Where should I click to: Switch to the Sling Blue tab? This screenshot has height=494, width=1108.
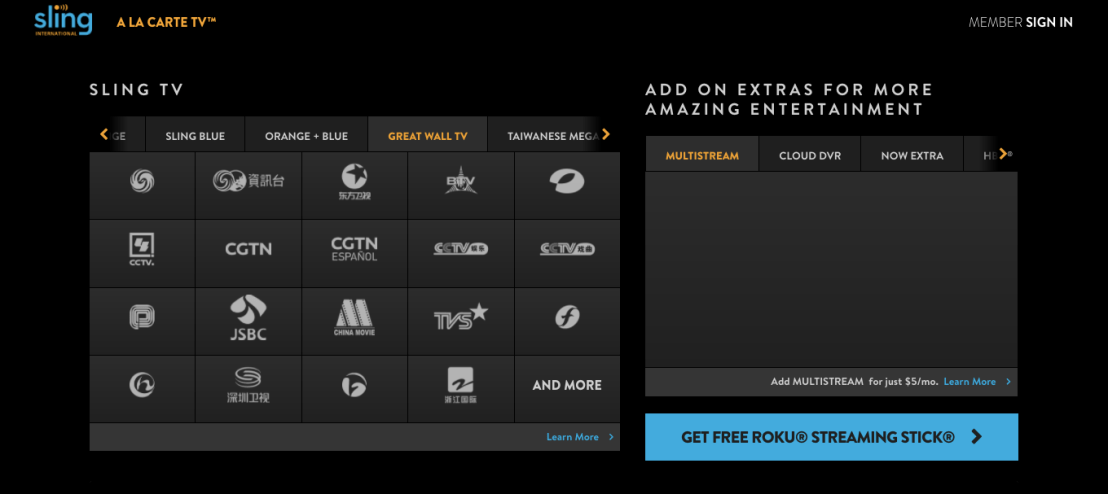click(195, 136)
